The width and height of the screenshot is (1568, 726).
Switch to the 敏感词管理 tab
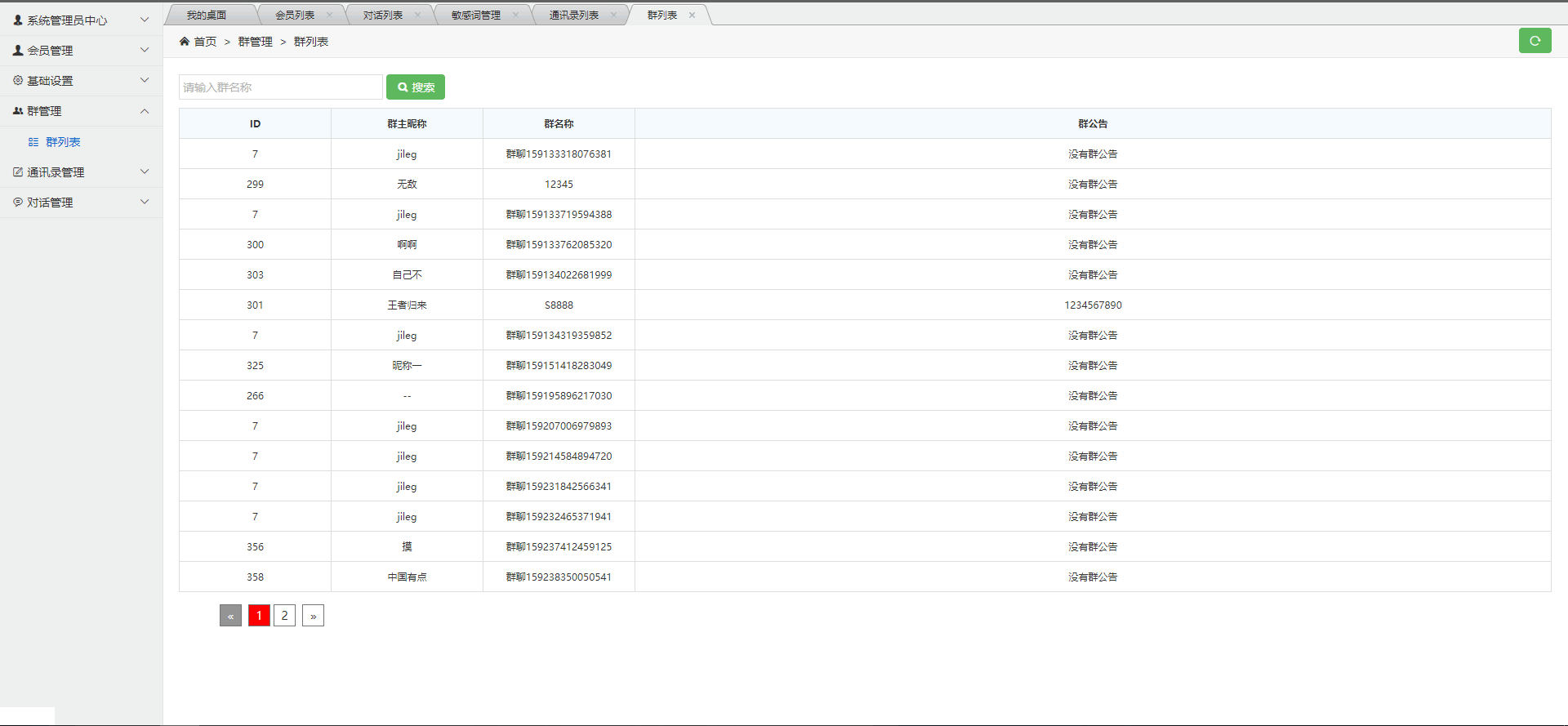point(476,15)
